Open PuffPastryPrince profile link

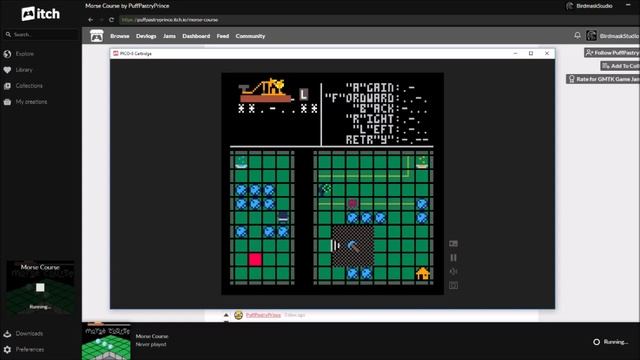click(x=263, y=315)
